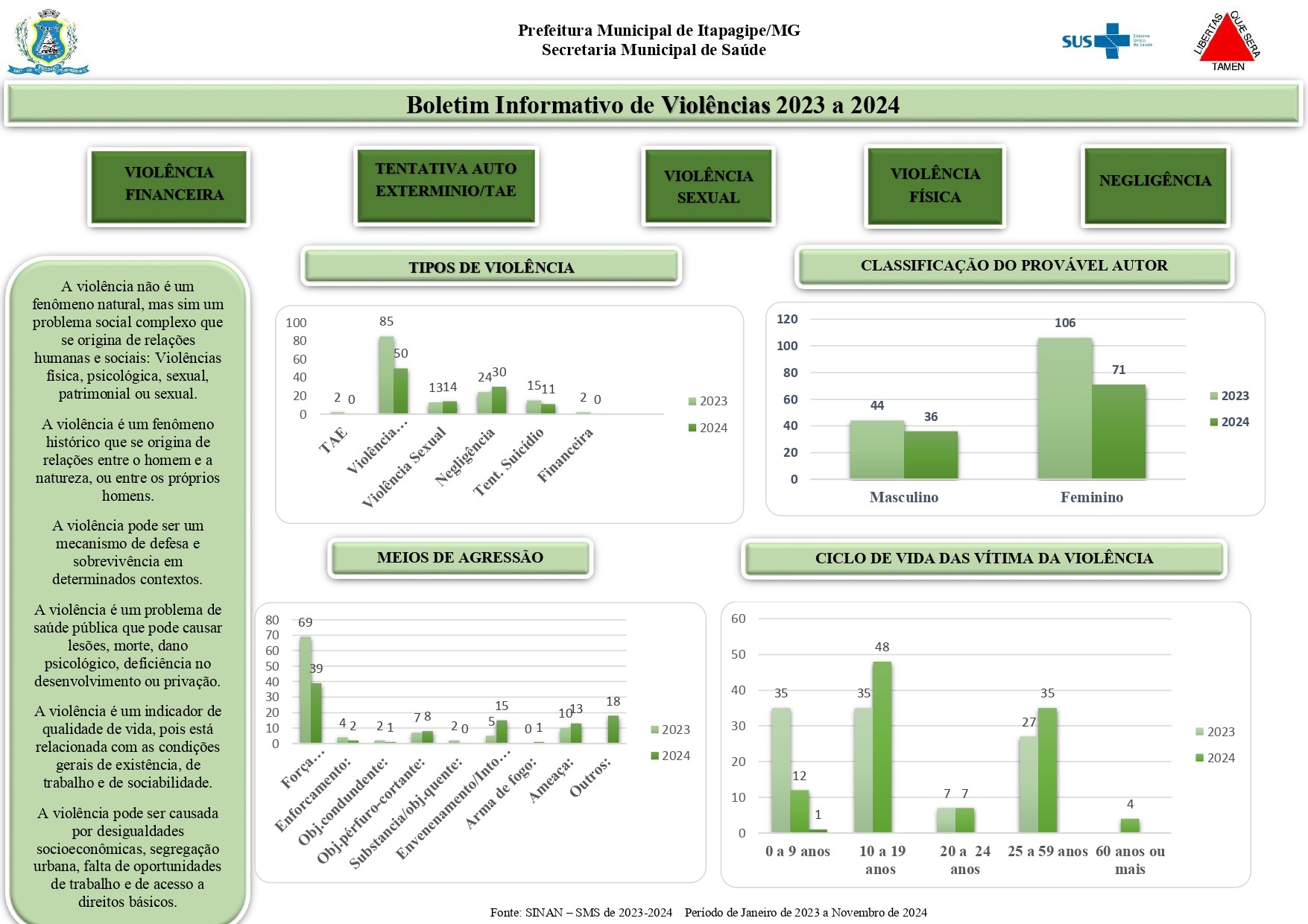Click the Tipos de Violência section header
Screen dimensions: 1308x924
(x=491, y=267)
